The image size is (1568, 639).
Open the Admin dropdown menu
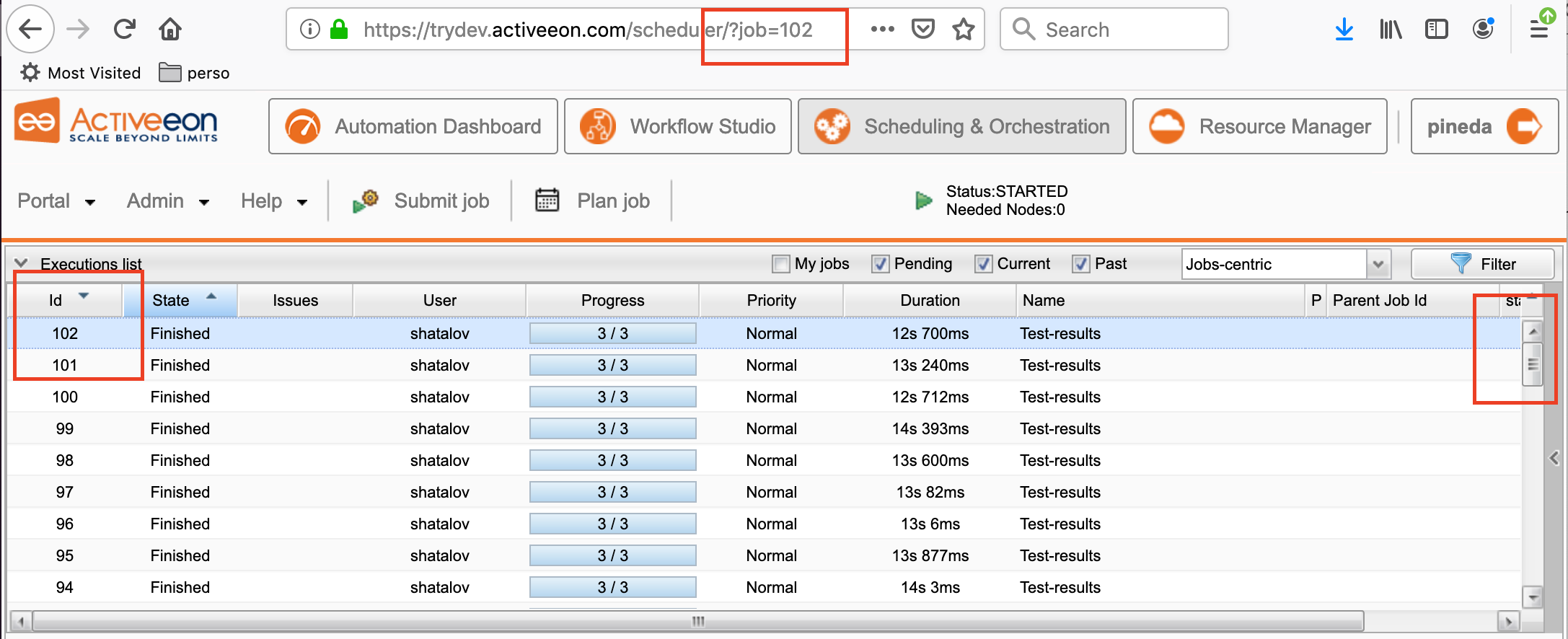(168, 201)
